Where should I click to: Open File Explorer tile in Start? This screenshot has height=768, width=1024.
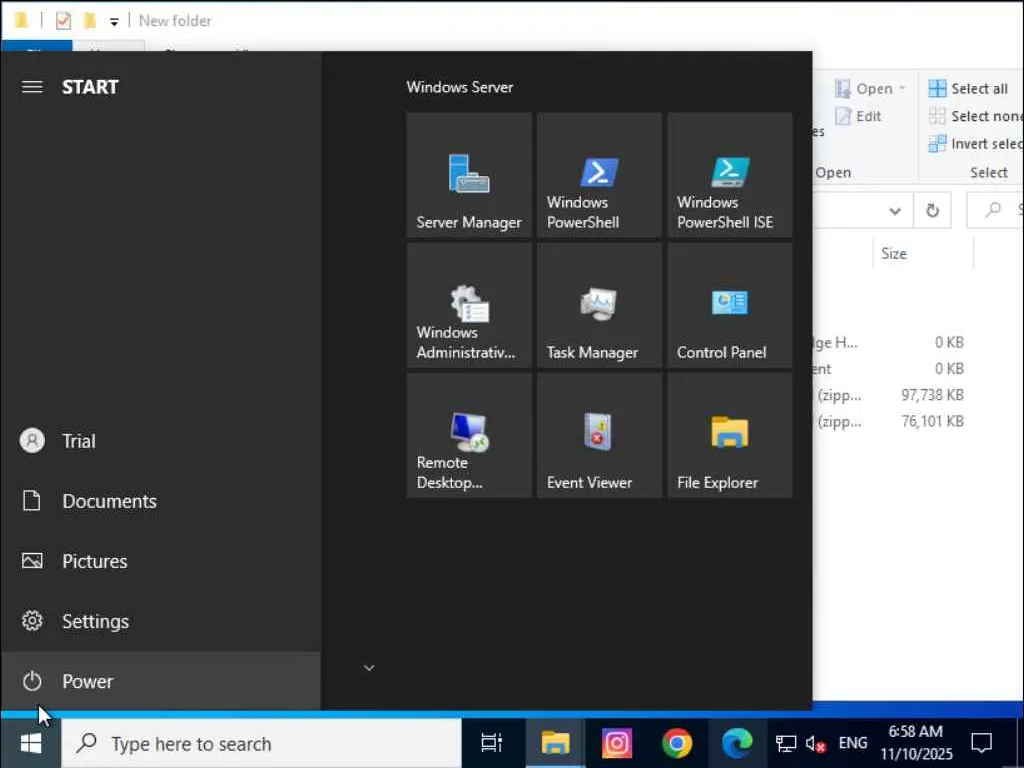coord(729,436)
